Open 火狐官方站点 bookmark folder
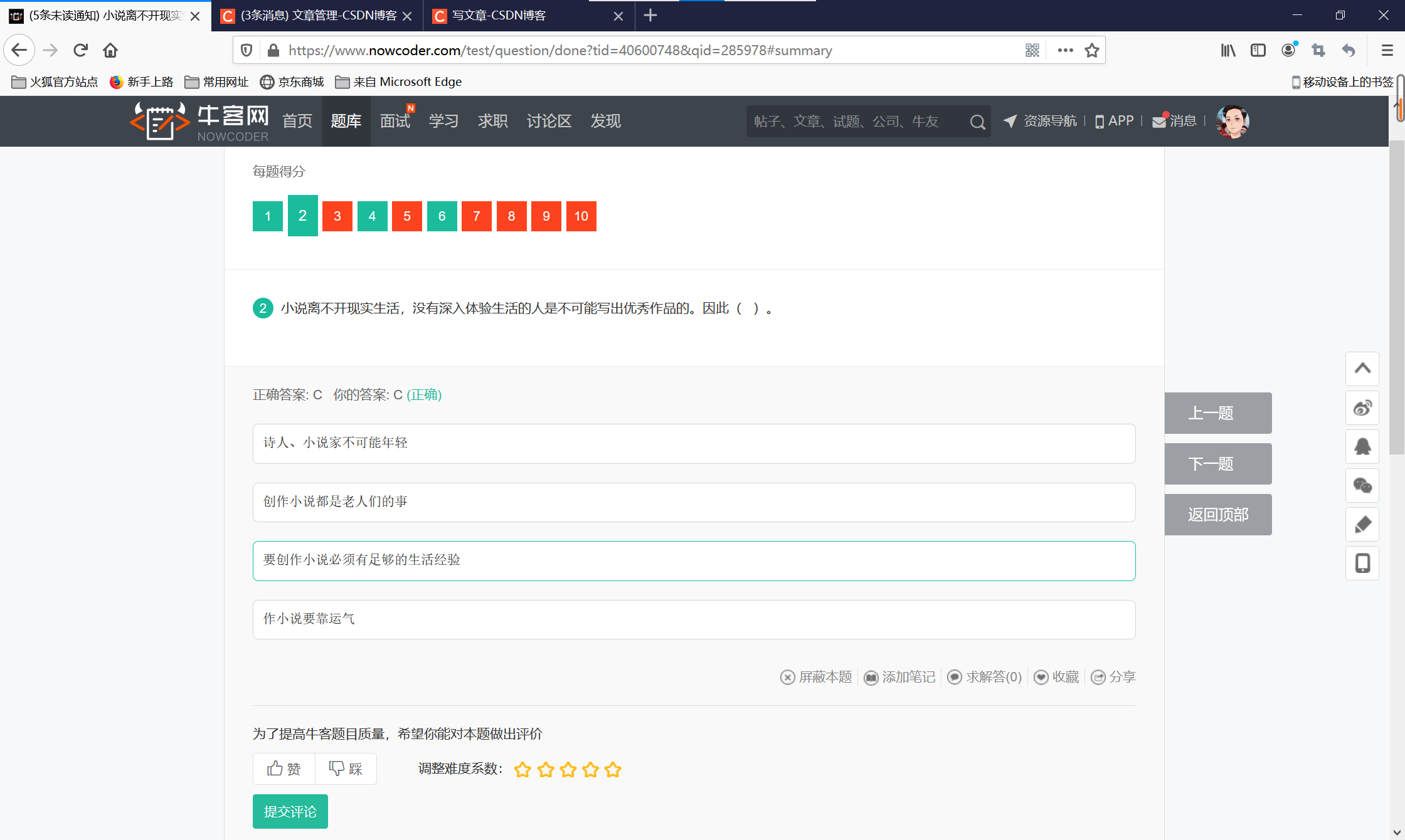This screenshot has height=840, width=1405. (55, 82)
